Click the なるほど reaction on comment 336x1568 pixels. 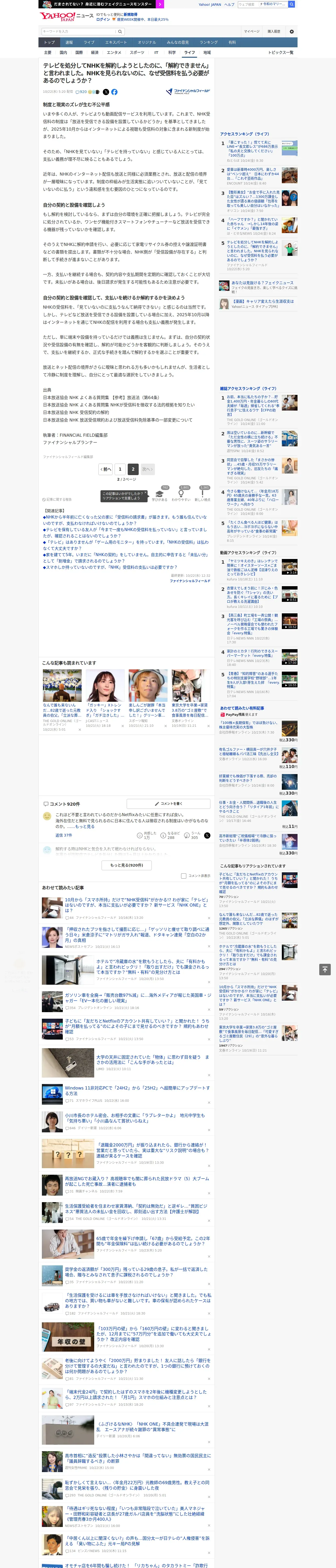170,836
